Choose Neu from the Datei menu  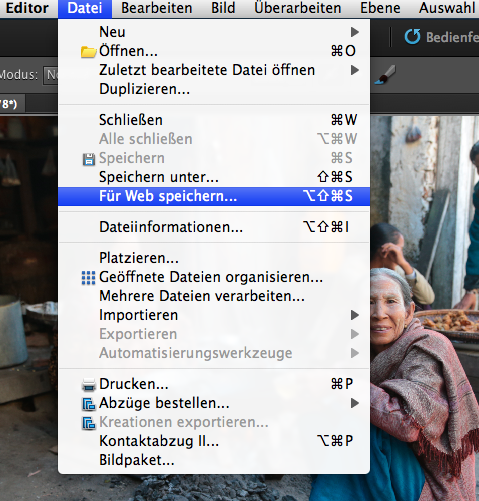click(214, 32)
